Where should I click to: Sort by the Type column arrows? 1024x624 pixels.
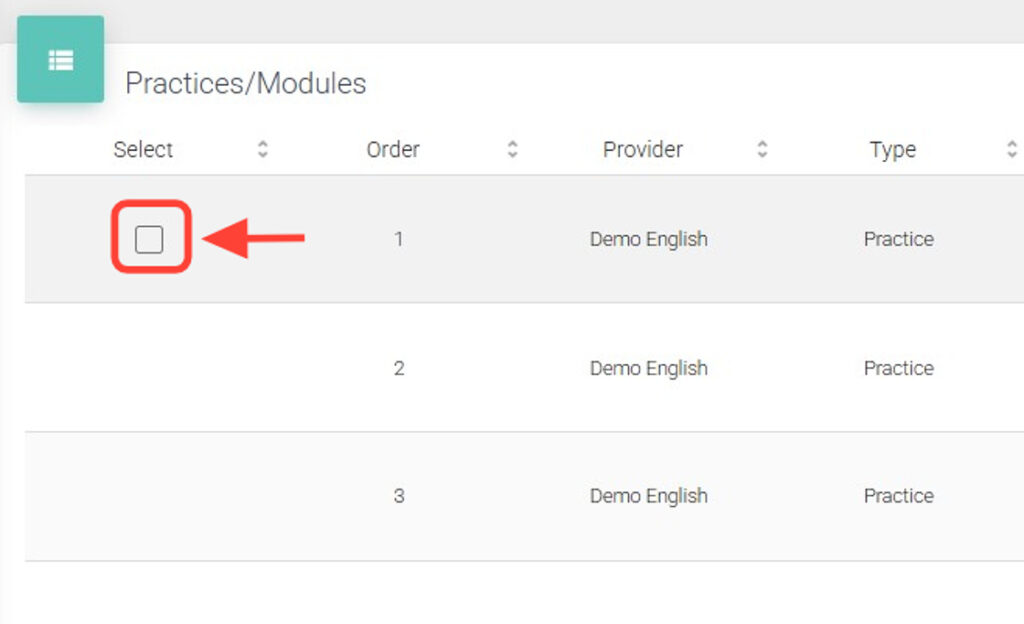(1011, 150)
